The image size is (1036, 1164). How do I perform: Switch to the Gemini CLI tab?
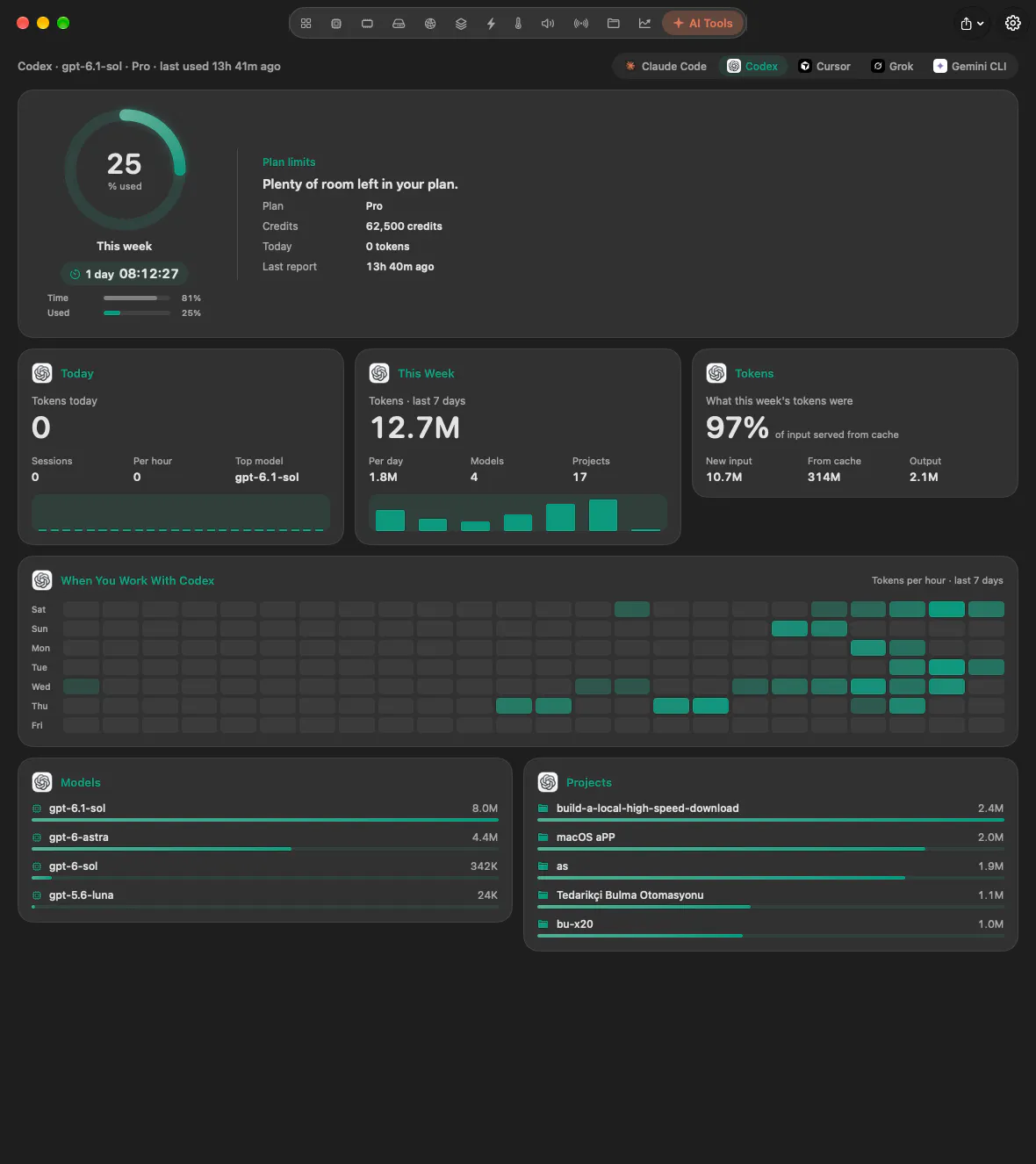(x=970, y=66)
